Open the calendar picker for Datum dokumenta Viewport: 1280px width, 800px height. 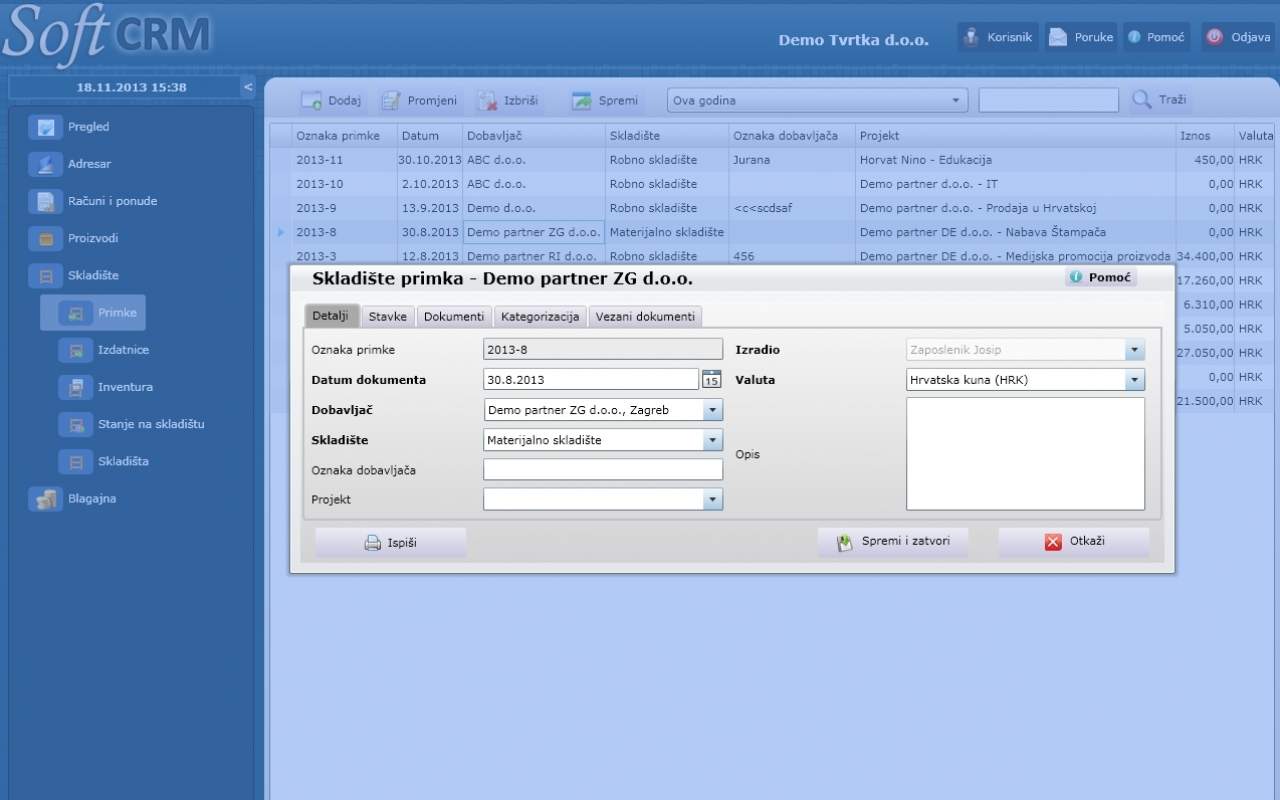711,379
